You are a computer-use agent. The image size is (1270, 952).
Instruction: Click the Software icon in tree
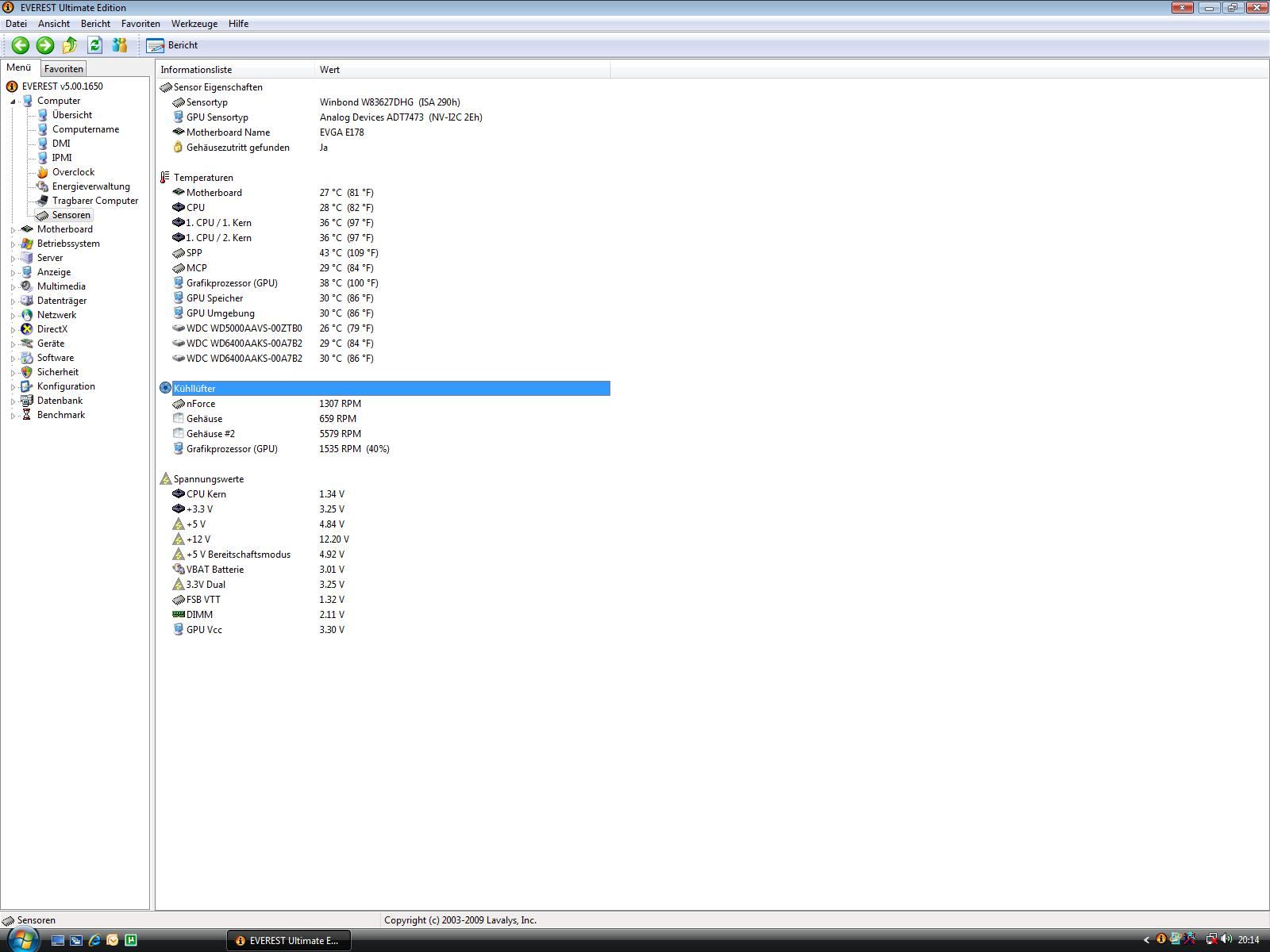[27, 358]
